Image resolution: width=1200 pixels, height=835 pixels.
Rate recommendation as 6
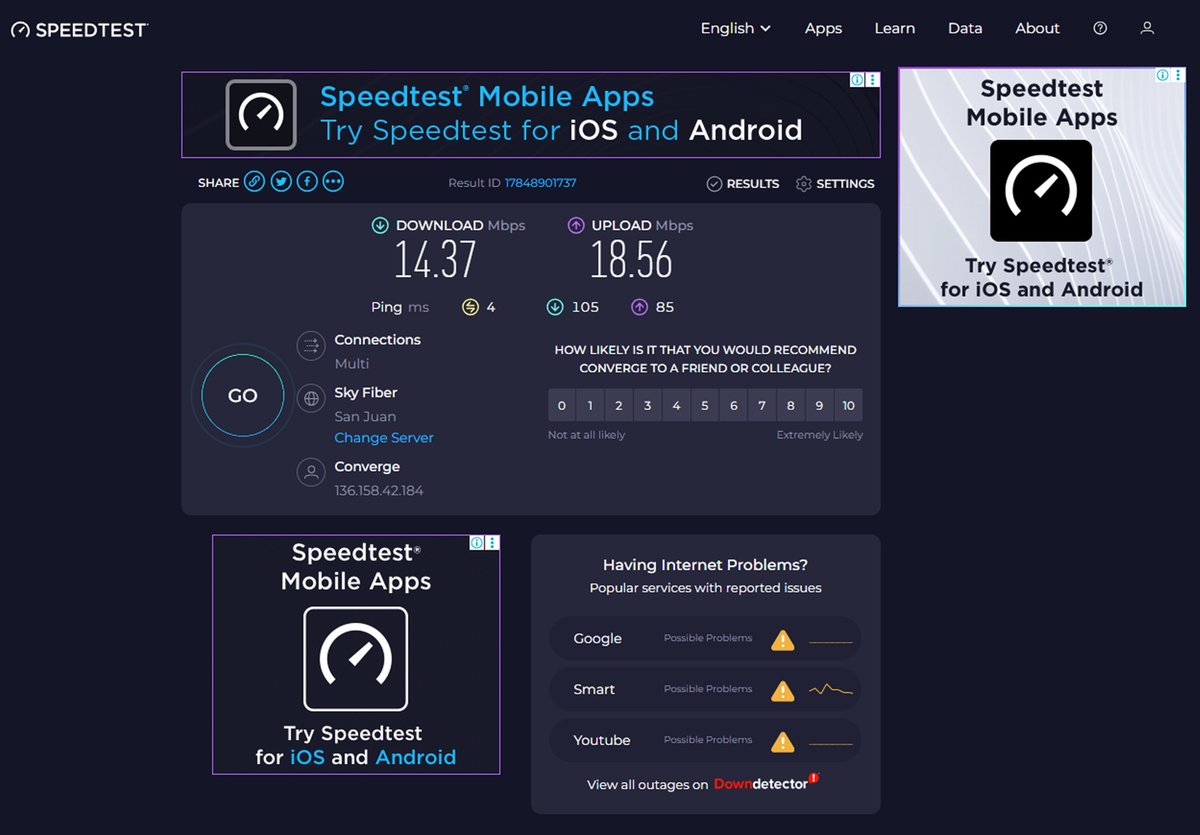734,405
